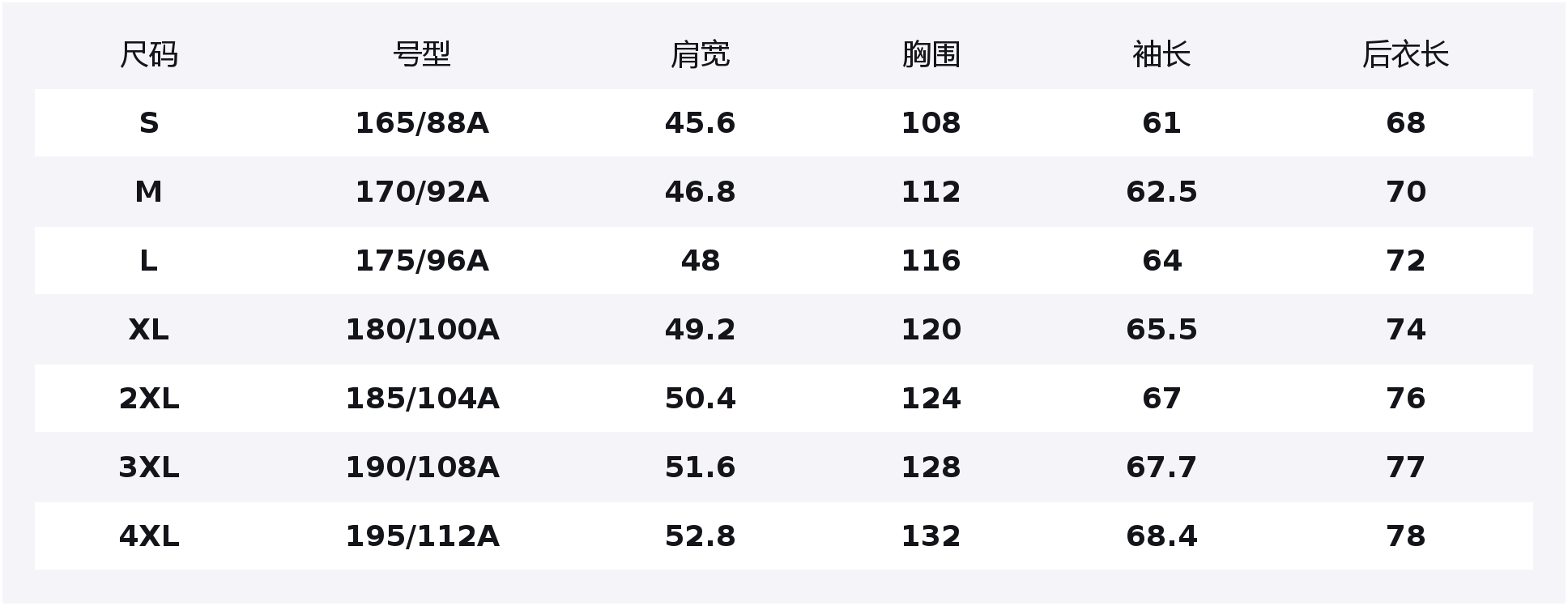Select the S size row label

click(148, 123)
